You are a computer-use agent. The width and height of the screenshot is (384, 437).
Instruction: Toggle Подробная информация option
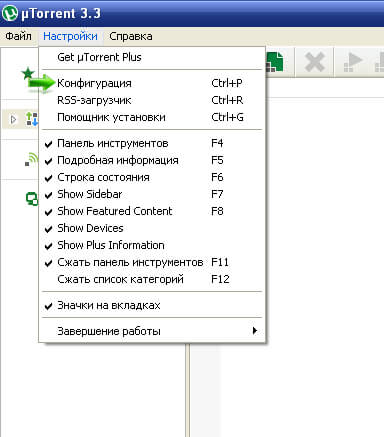click(152, 160)
